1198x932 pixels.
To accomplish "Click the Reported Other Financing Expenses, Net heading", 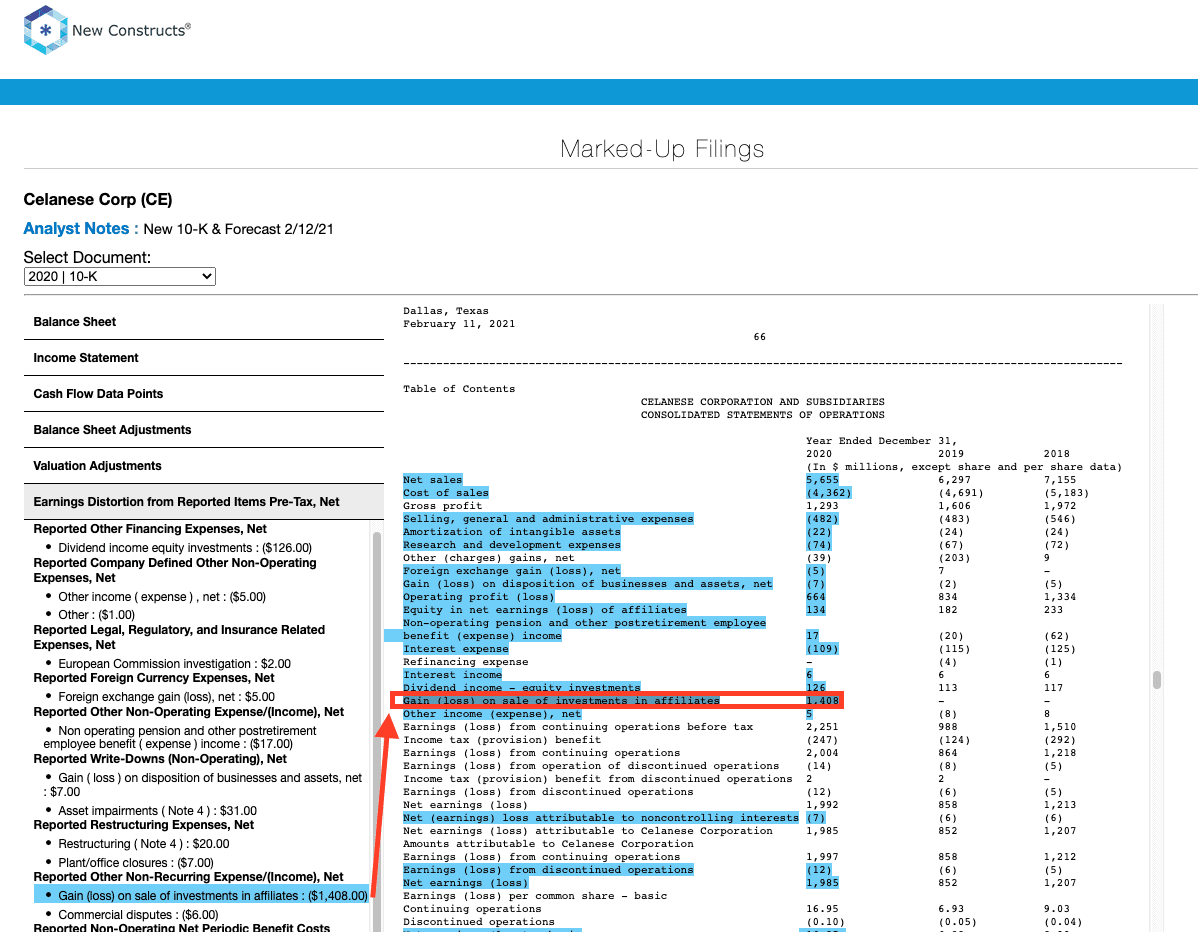I will (150, 529).
